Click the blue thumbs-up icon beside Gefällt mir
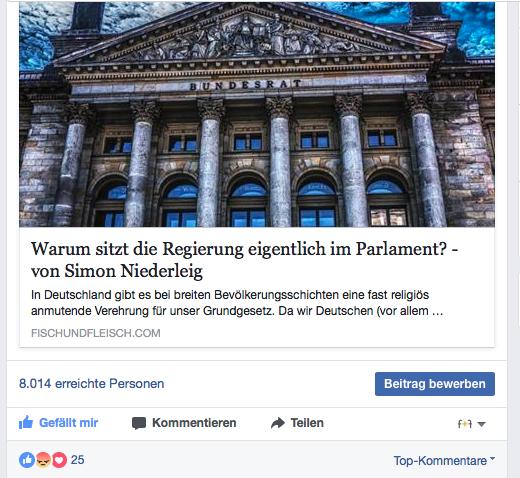520x478 pixels. point(26,423)
